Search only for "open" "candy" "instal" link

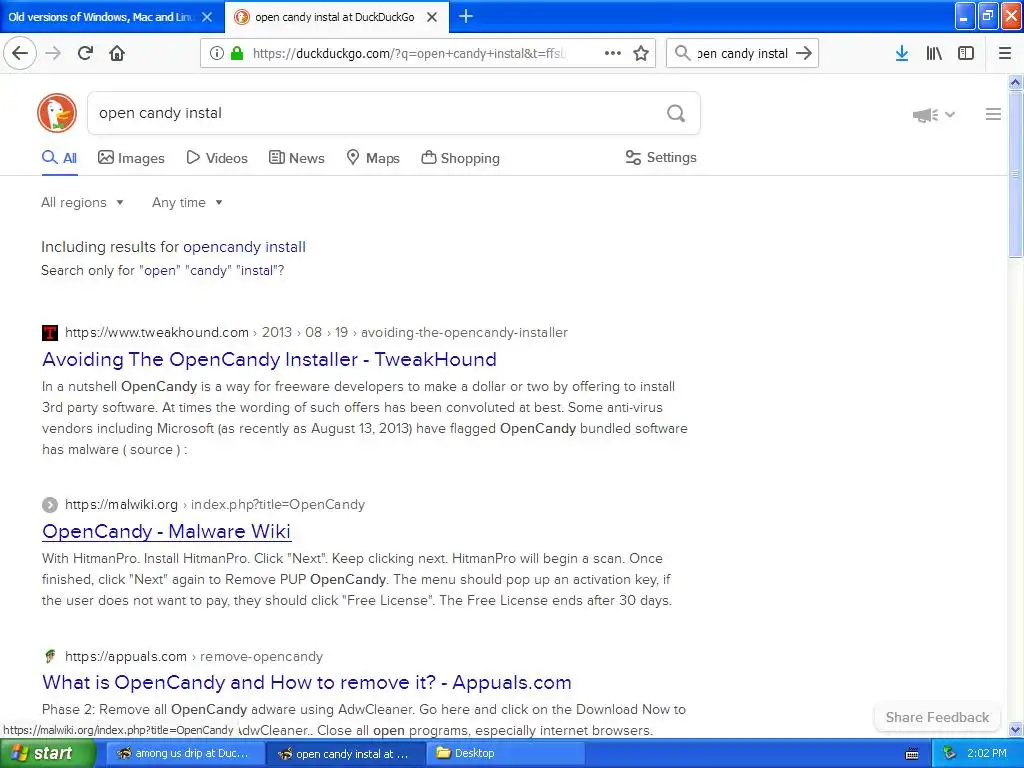tap(163, 270)
